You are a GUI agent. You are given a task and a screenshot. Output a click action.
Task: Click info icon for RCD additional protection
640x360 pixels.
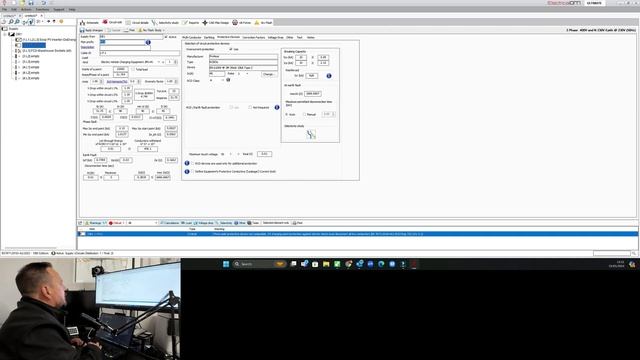pyautogui.click(x=187, y=163)
